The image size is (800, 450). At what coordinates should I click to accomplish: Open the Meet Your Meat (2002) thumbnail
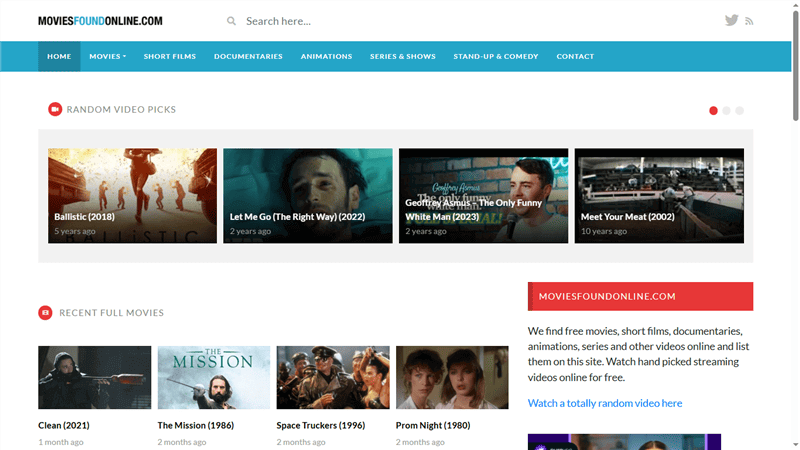[x=659, y=195]
